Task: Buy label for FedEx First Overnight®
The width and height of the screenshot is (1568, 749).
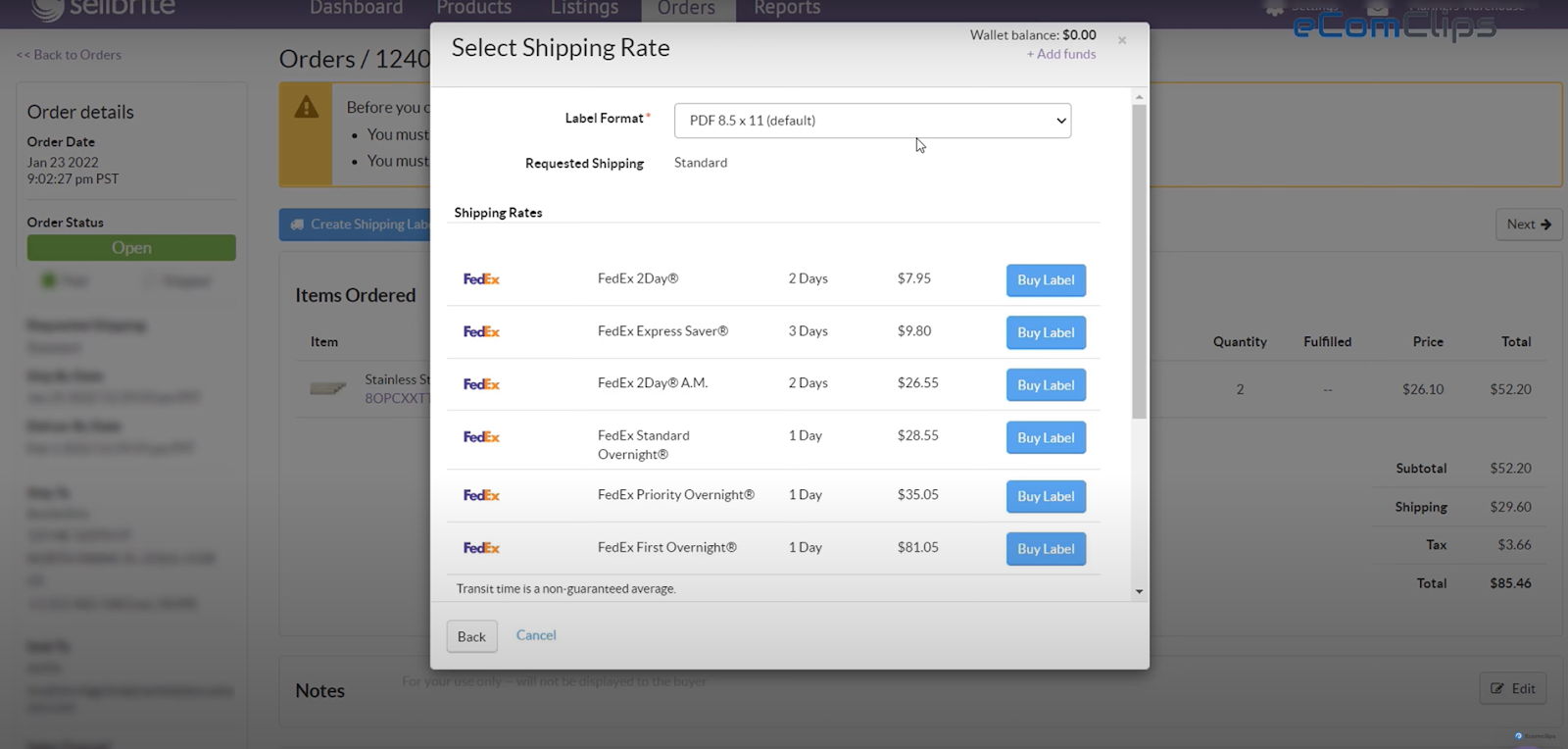Action: (1046, 549)
